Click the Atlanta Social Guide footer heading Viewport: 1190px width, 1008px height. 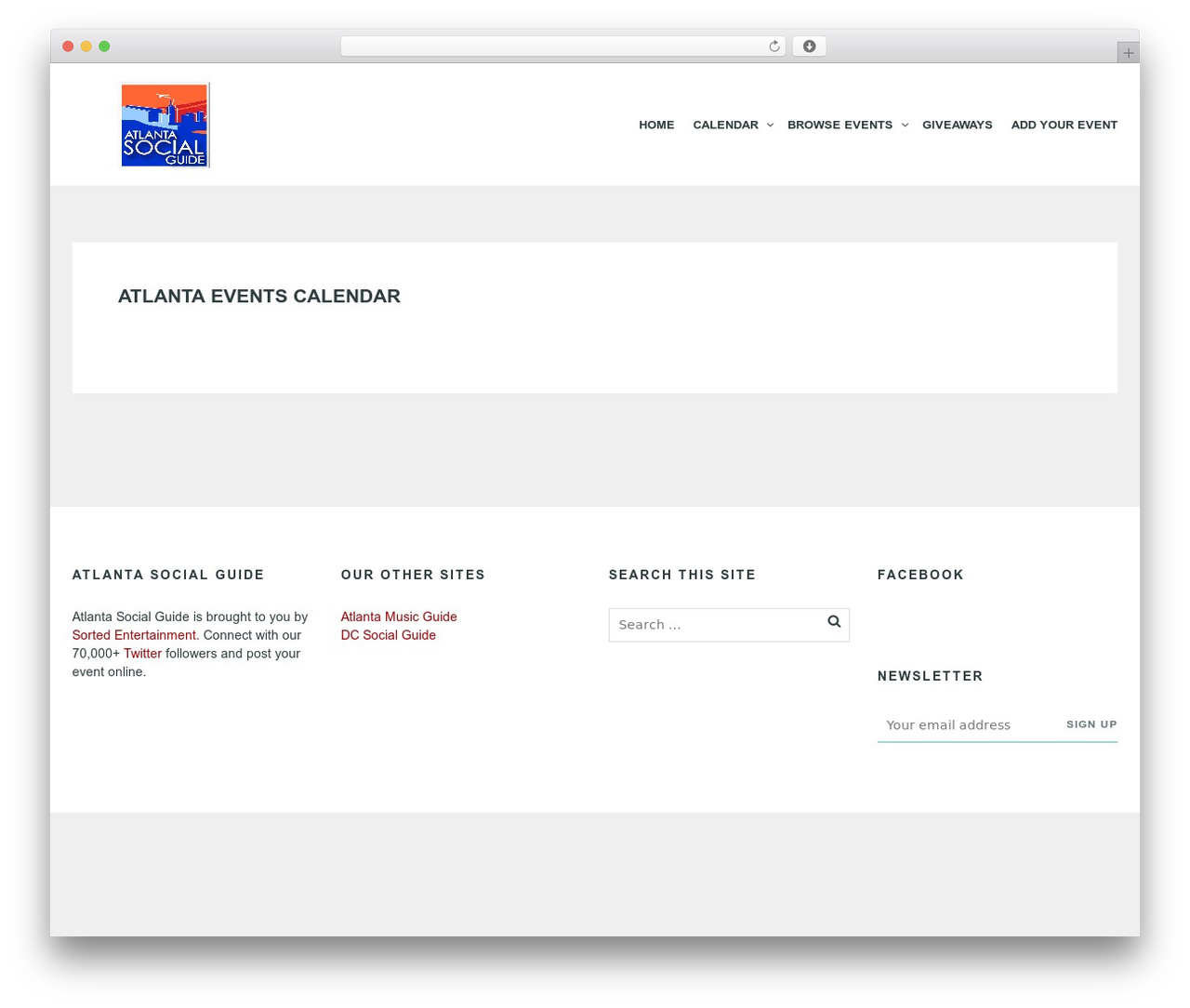(x=168, y=575)
